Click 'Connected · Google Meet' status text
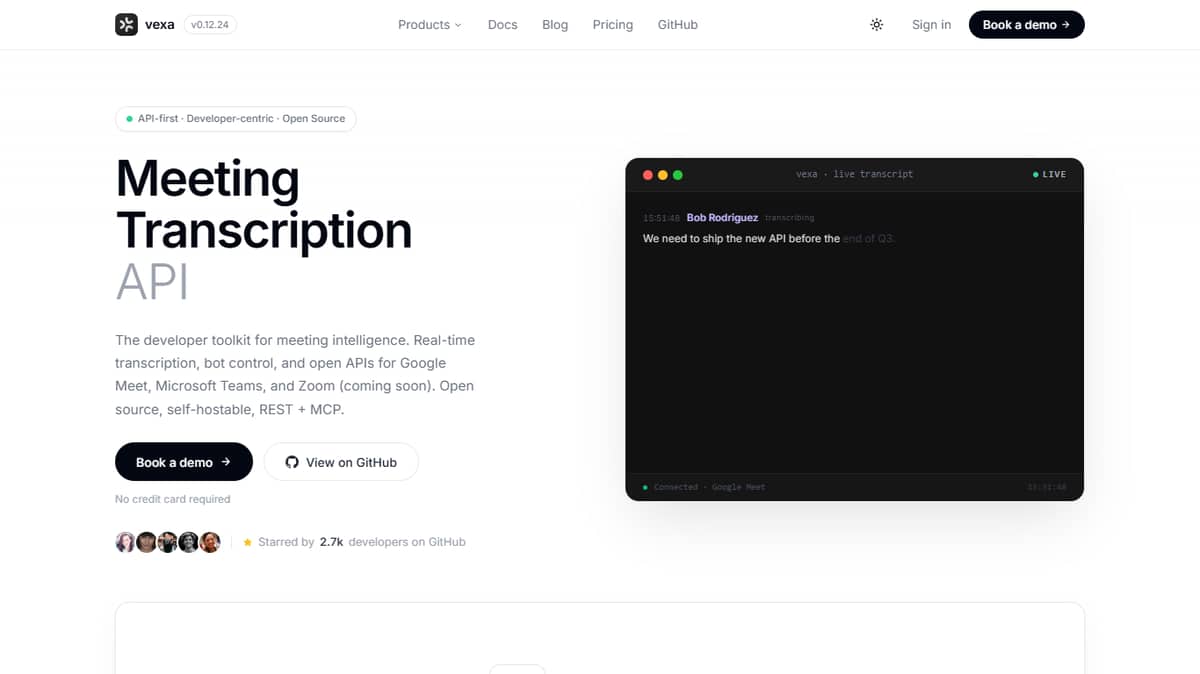Image resolution: width=1200 pixels, height=674 pixels. tap(709, 487)
